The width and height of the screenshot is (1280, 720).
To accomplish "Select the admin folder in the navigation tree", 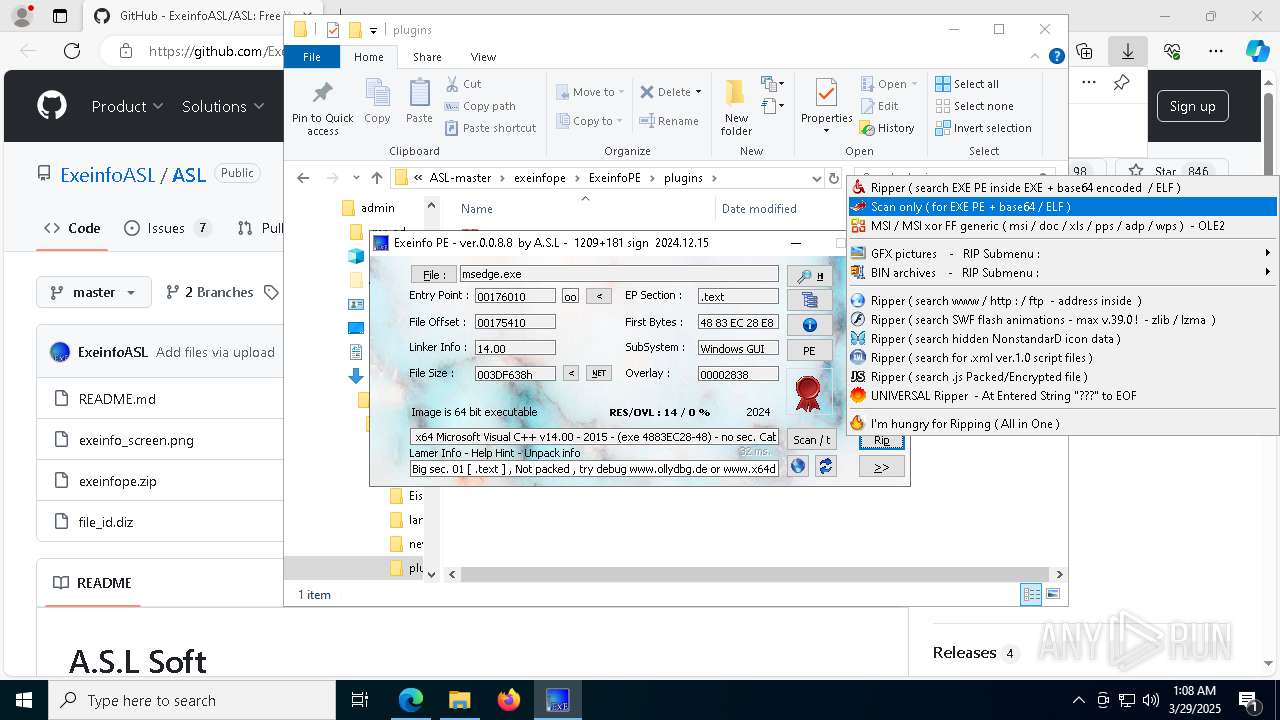I will pyautogui.click(x=378, y=208).
